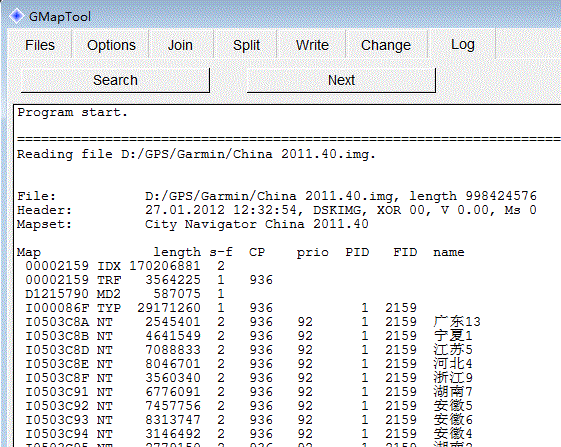The image size is (561, 447).
Task: Click the I0503C92 map row
Action: tap(249, 405)
